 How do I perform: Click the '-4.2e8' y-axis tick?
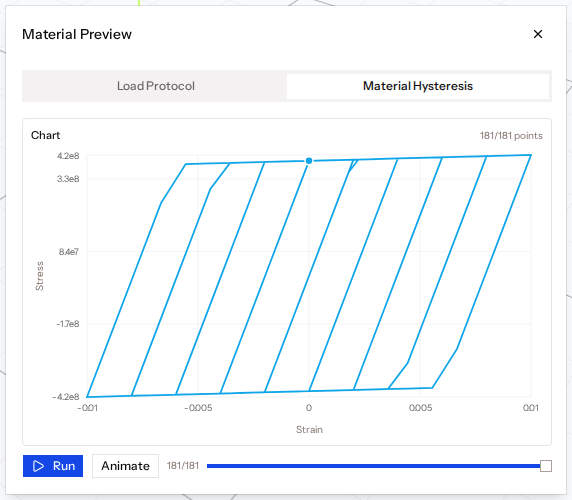tap(66, 397)
